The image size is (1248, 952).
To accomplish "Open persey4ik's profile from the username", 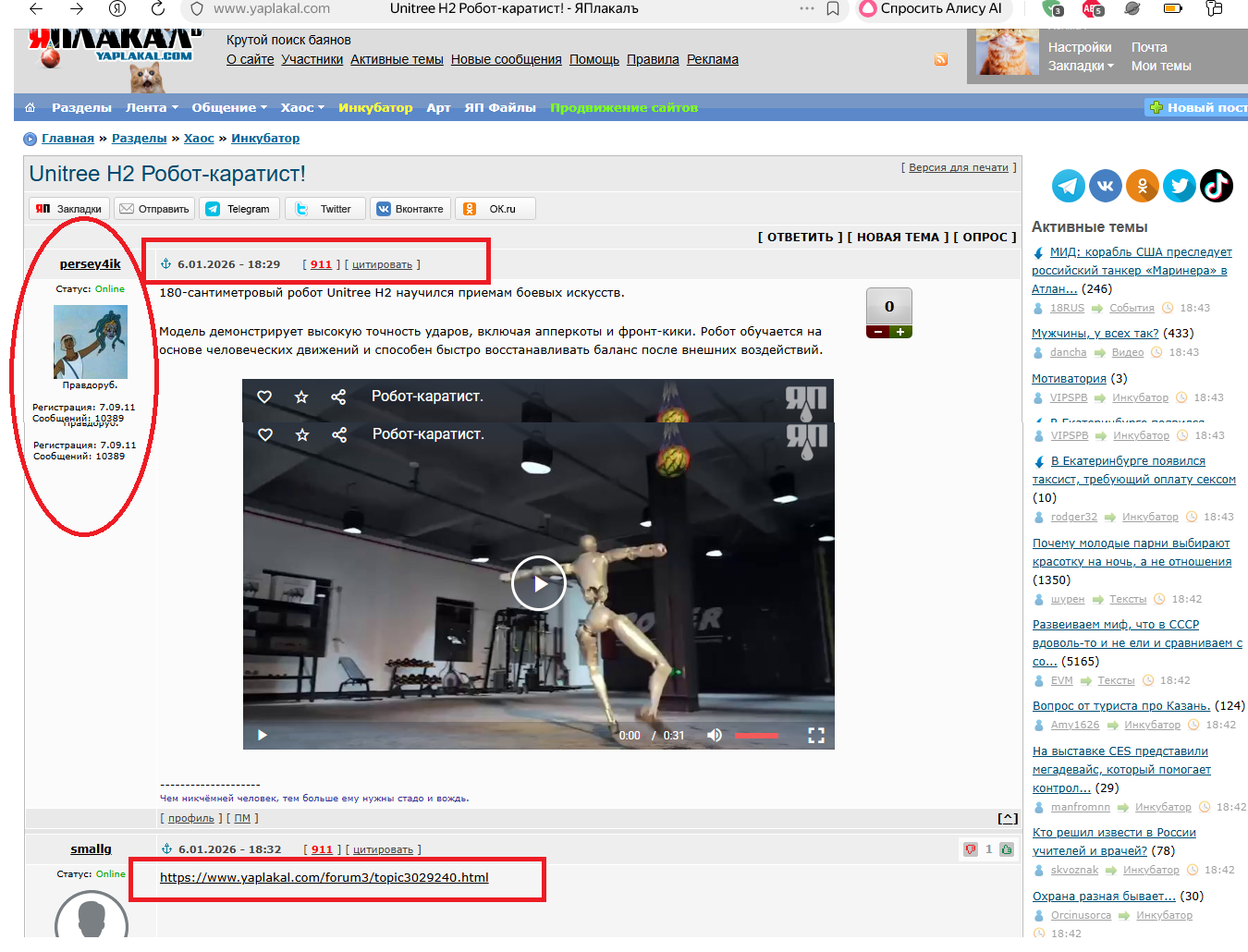I will (91, 263).
